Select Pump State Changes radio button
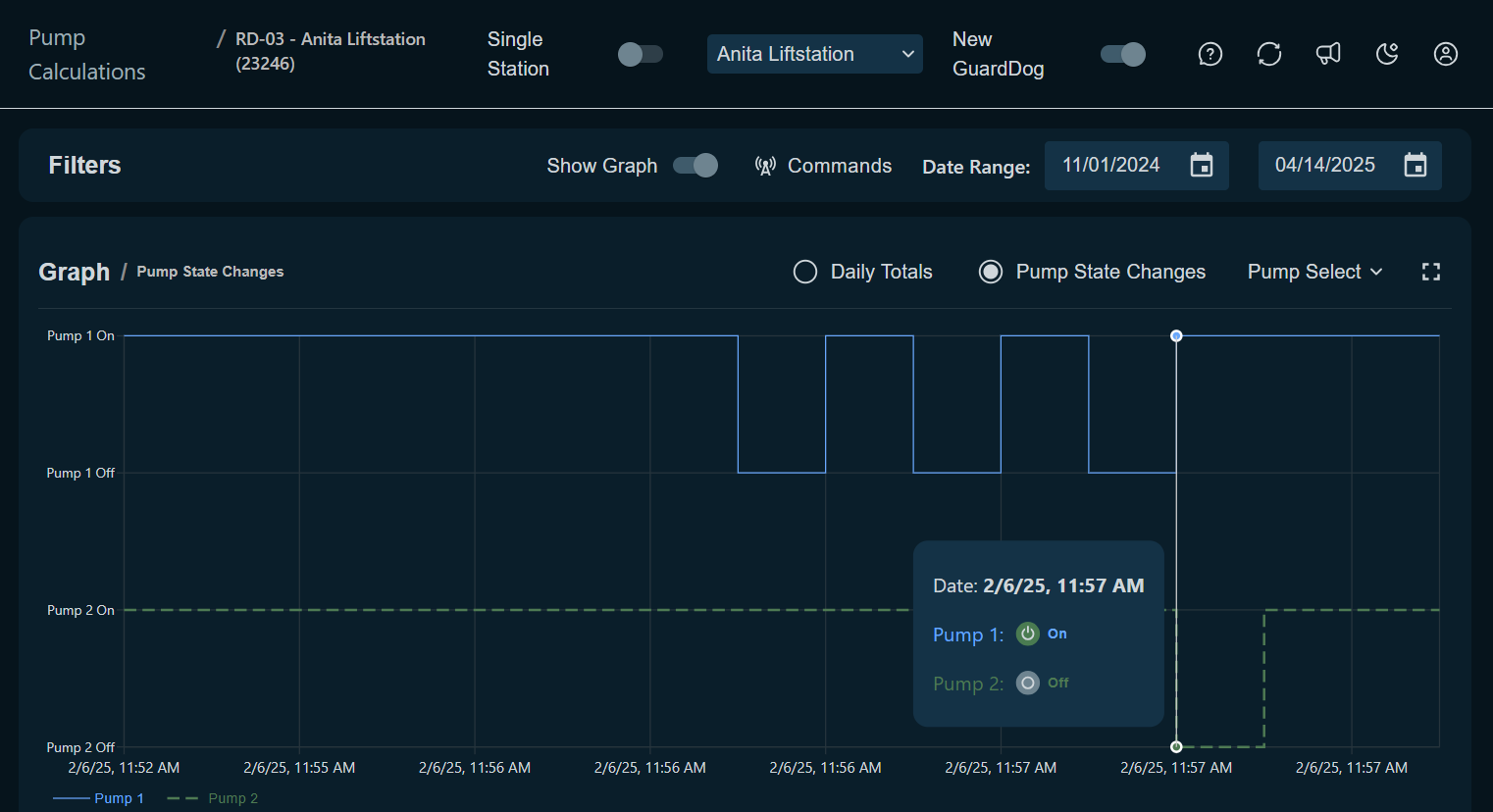The width and height of the screenshot is (1493, 812). coord(991,272)
